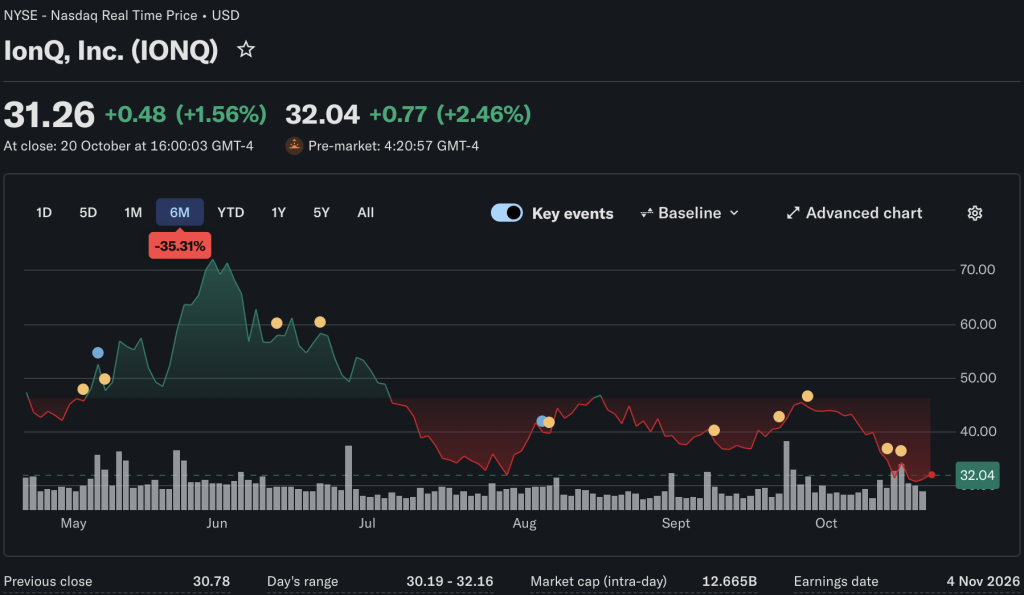This screenshot has width=1024, height=595.
Task: Open chart settings gear icon
Action: (x=974, y=213)
